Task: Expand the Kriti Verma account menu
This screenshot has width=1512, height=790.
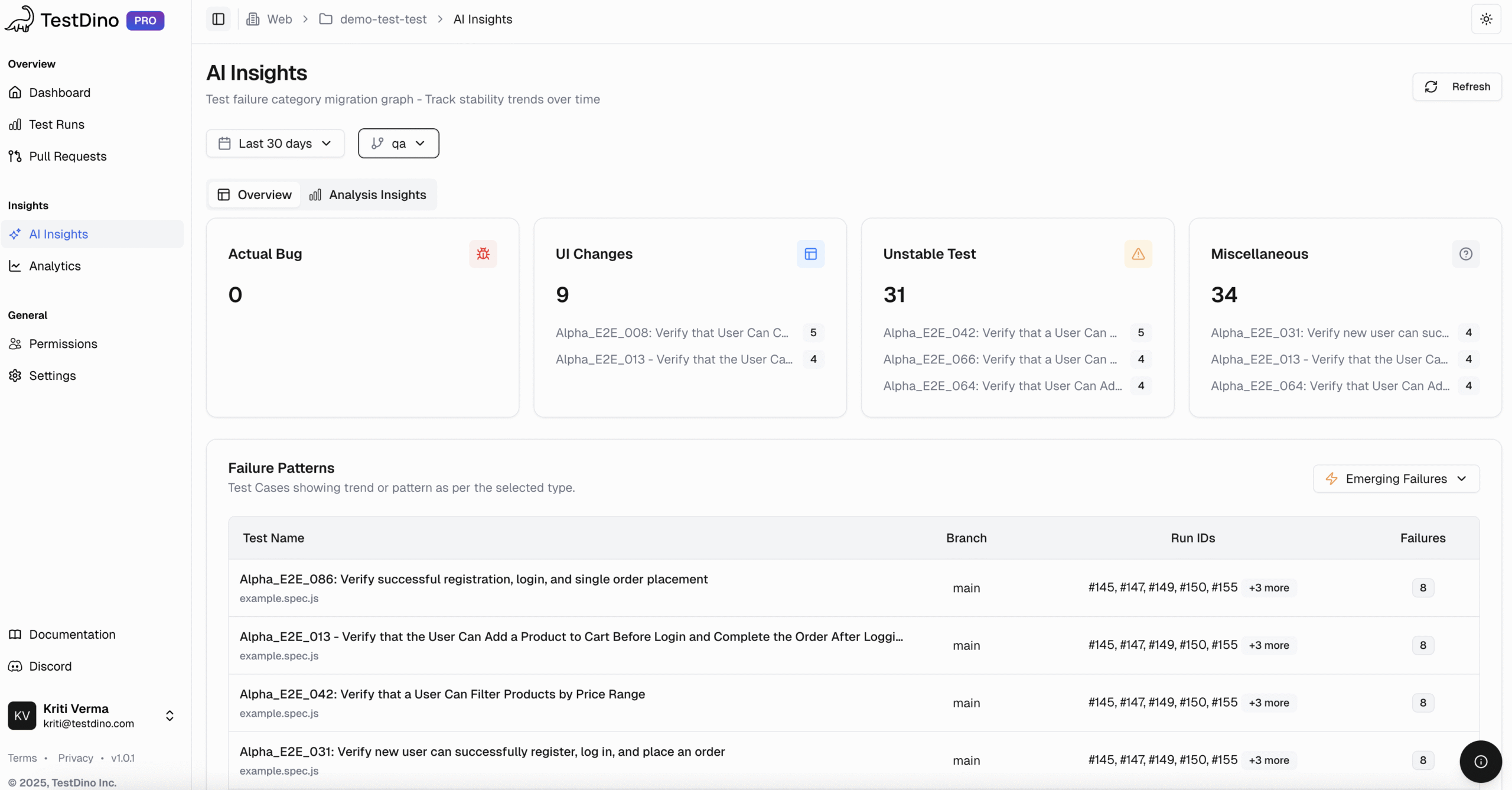Action: 170,716
